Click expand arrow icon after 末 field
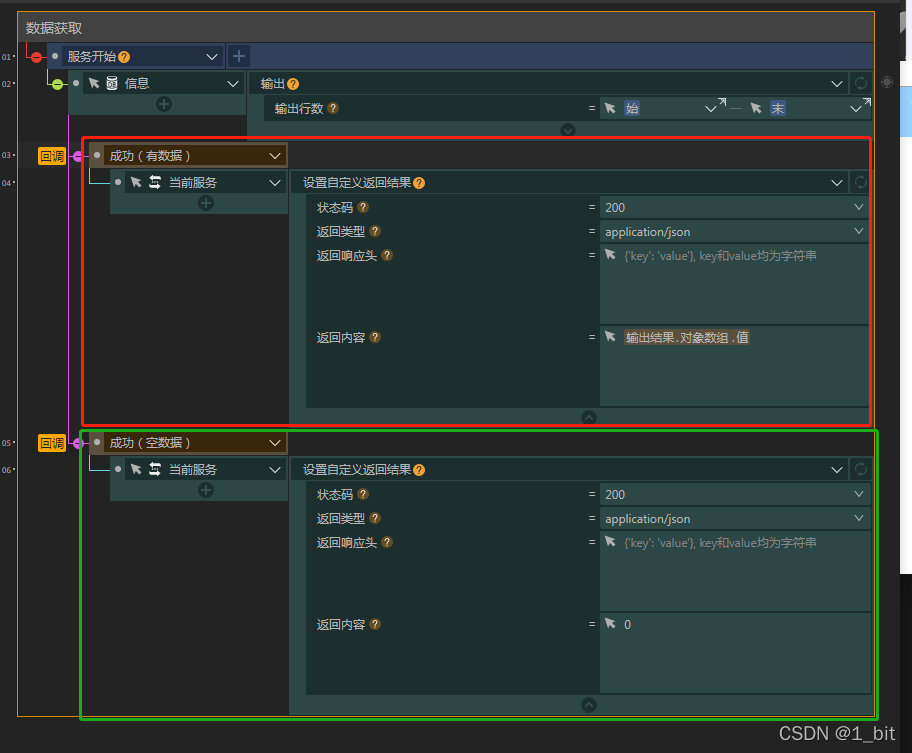 pyautogui.click(x=867, y=102)
